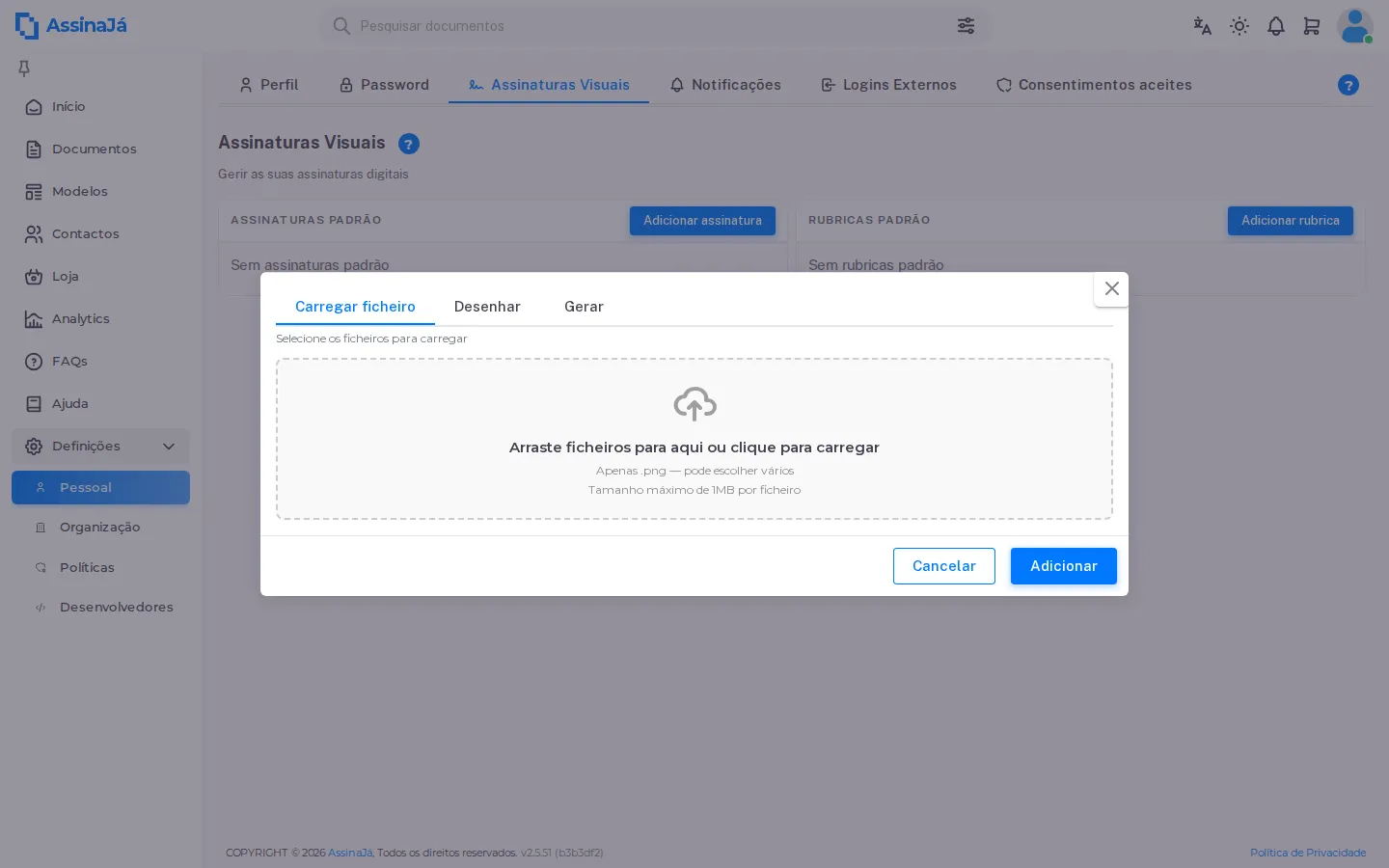Open Documentos in sidebar
Viewport: 1389px width, 868px height.
(100, 149)
